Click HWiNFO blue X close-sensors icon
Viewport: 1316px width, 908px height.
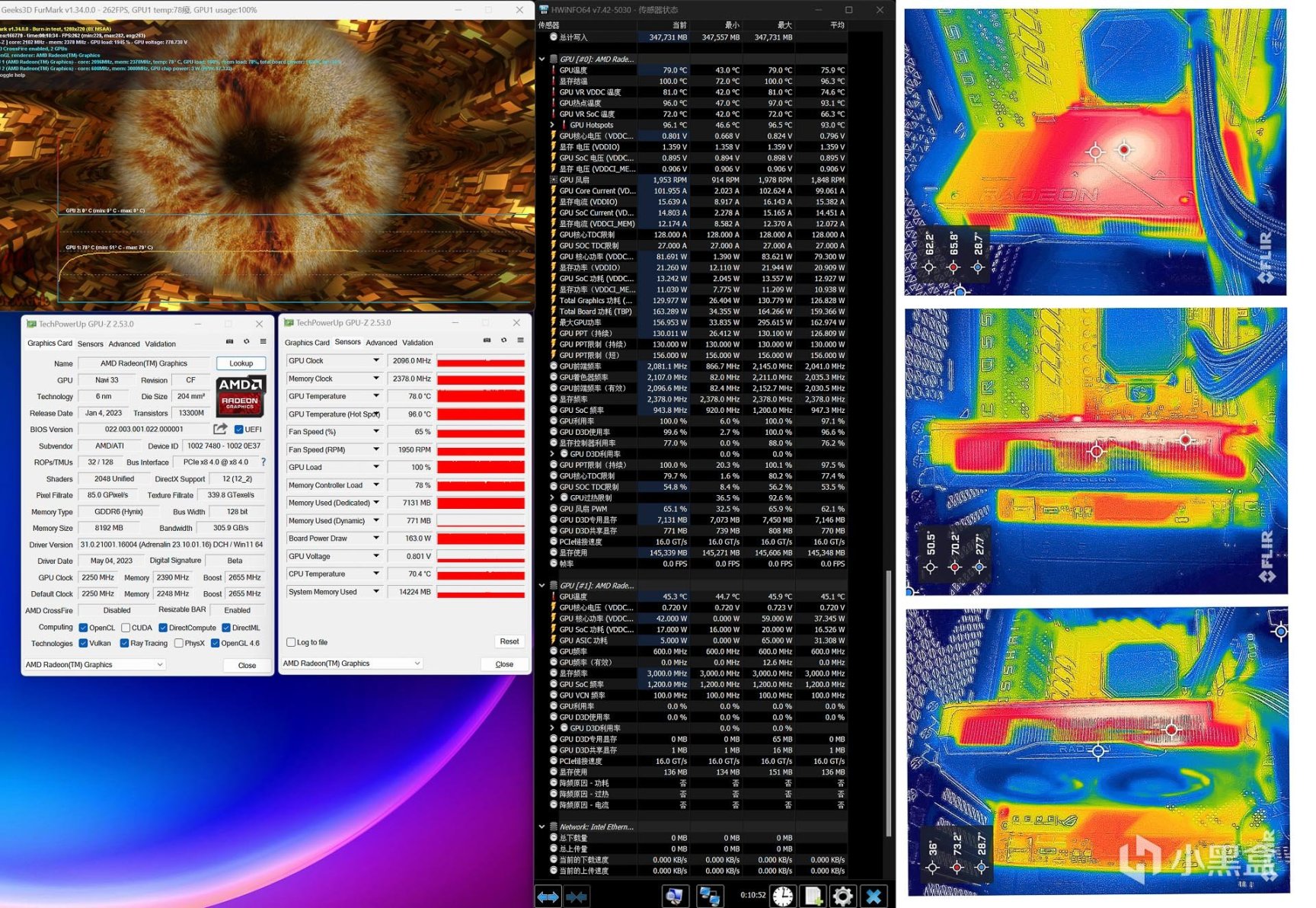point(874,897)
